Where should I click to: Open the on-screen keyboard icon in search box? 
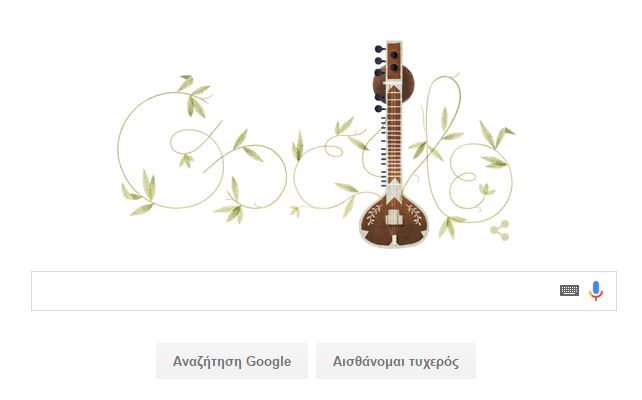[x=569, y=290]
